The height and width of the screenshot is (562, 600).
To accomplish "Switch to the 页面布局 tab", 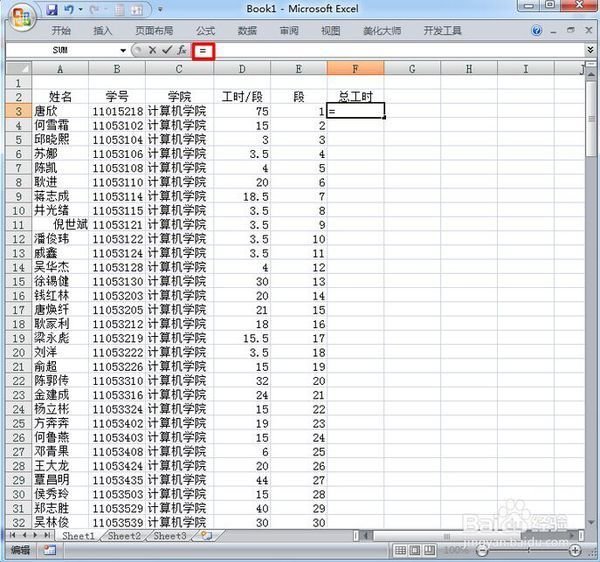I will coord(154,31).
